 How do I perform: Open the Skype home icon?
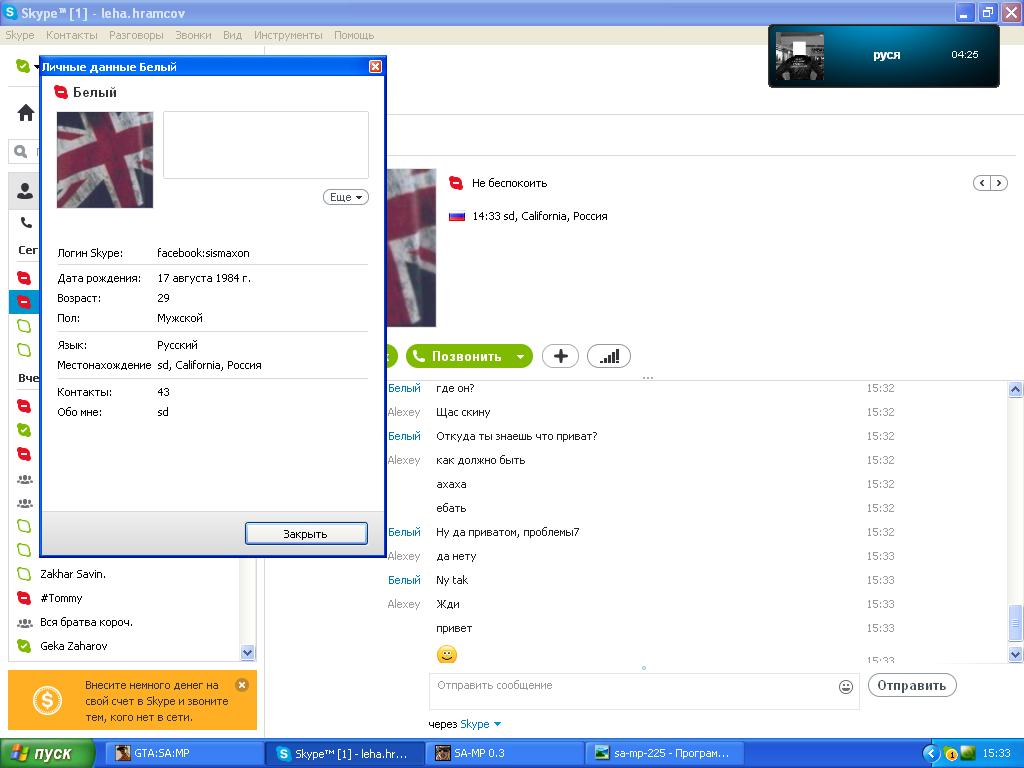(x=25, y=113)
